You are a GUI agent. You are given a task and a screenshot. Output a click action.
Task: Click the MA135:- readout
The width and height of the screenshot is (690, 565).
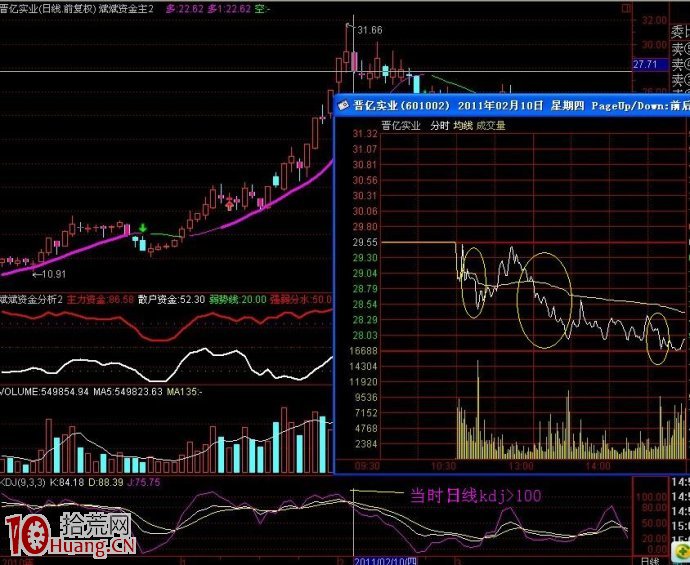coord(184,391)
